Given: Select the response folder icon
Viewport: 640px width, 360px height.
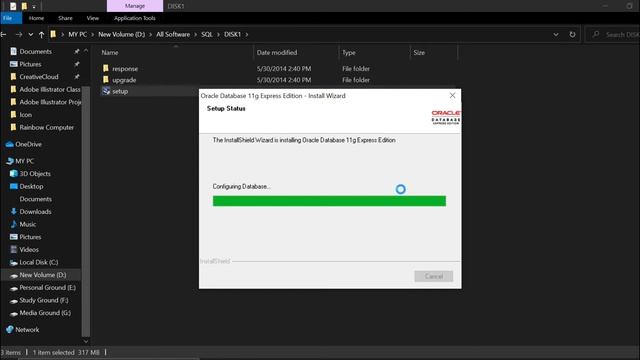Looking at the screenshot, I should 106,69.
